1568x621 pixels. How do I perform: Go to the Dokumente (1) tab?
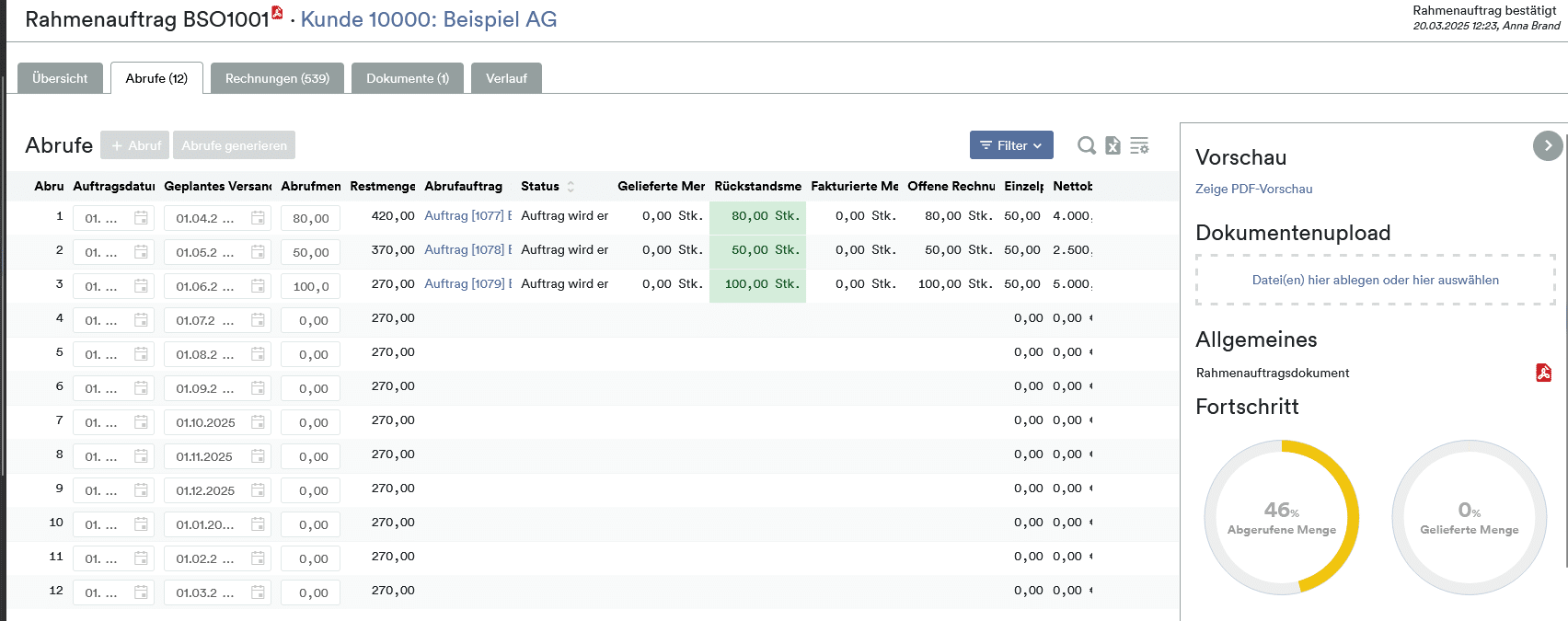408,78
